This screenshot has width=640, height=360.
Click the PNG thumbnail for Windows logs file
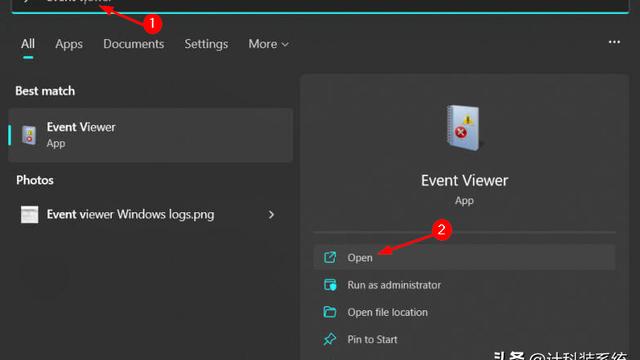tap(29, 214)
